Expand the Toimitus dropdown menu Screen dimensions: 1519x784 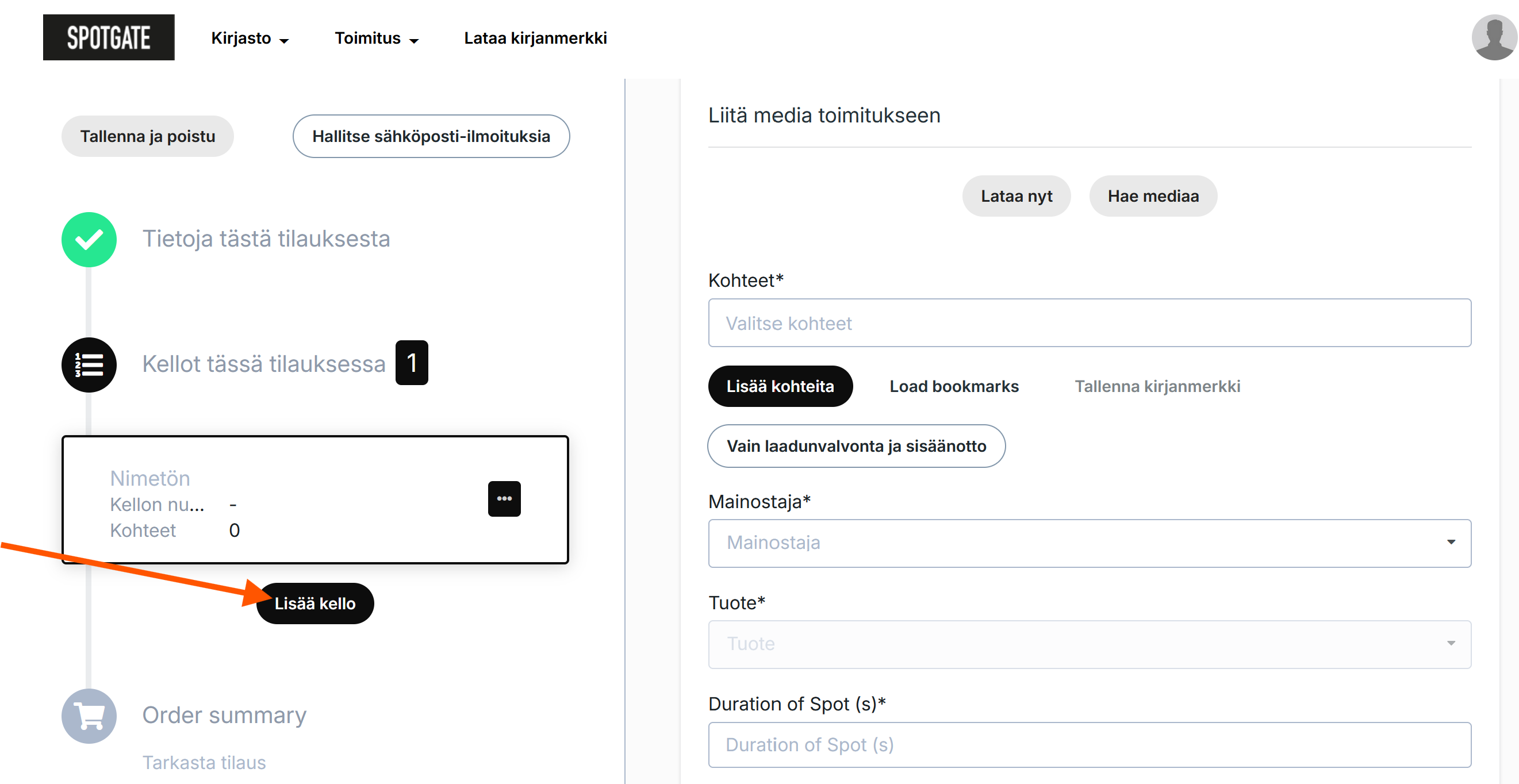[x=376, y=39]
